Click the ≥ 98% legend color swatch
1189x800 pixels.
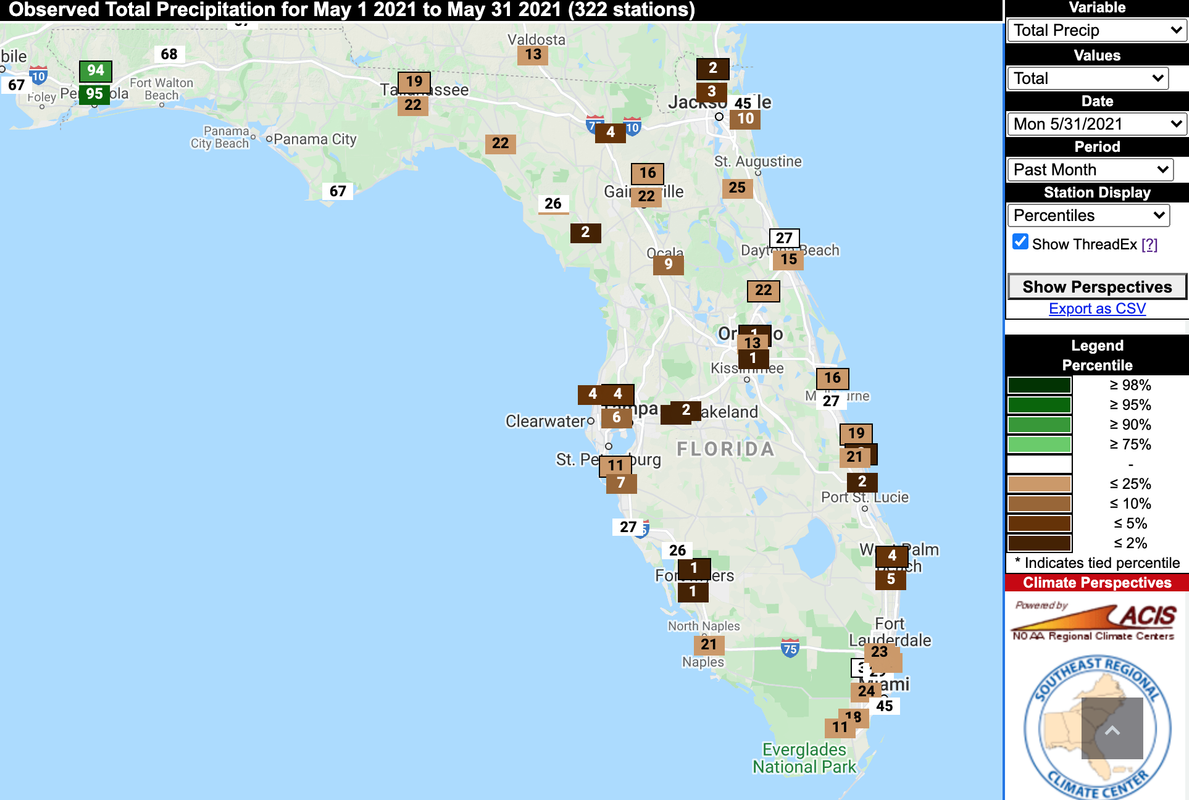pyautogui.click(x=1040, y=385)
